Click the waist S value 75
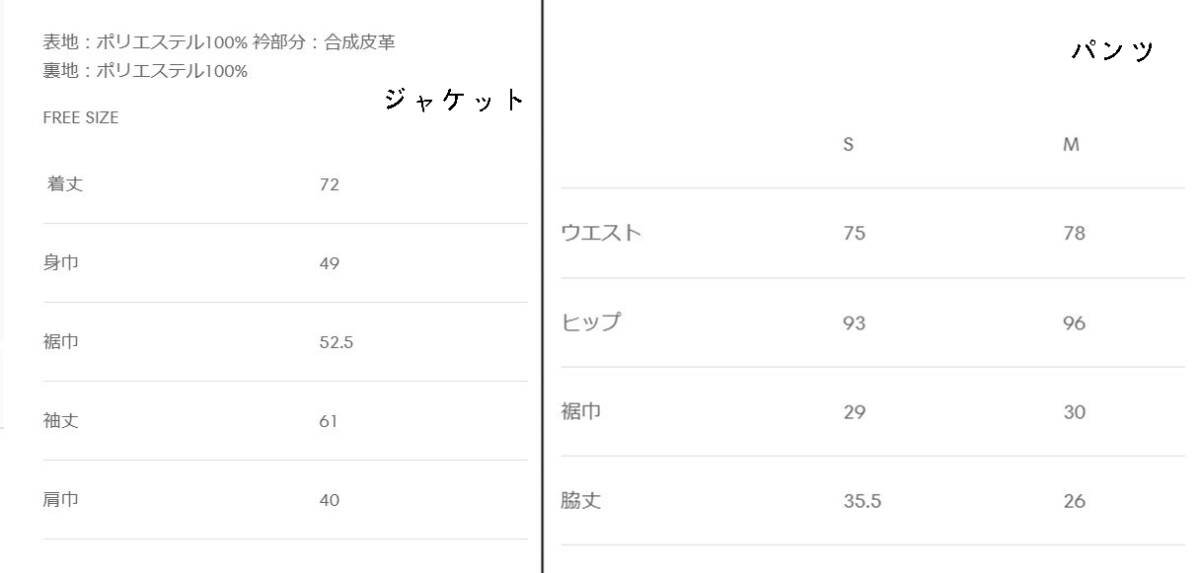 click(854, 234)
